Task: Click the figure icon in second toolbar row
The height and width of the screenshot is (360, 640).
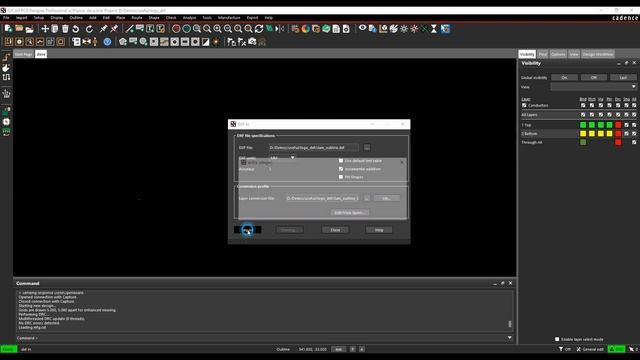Action: pyautogui.click(x=95, y=42)
